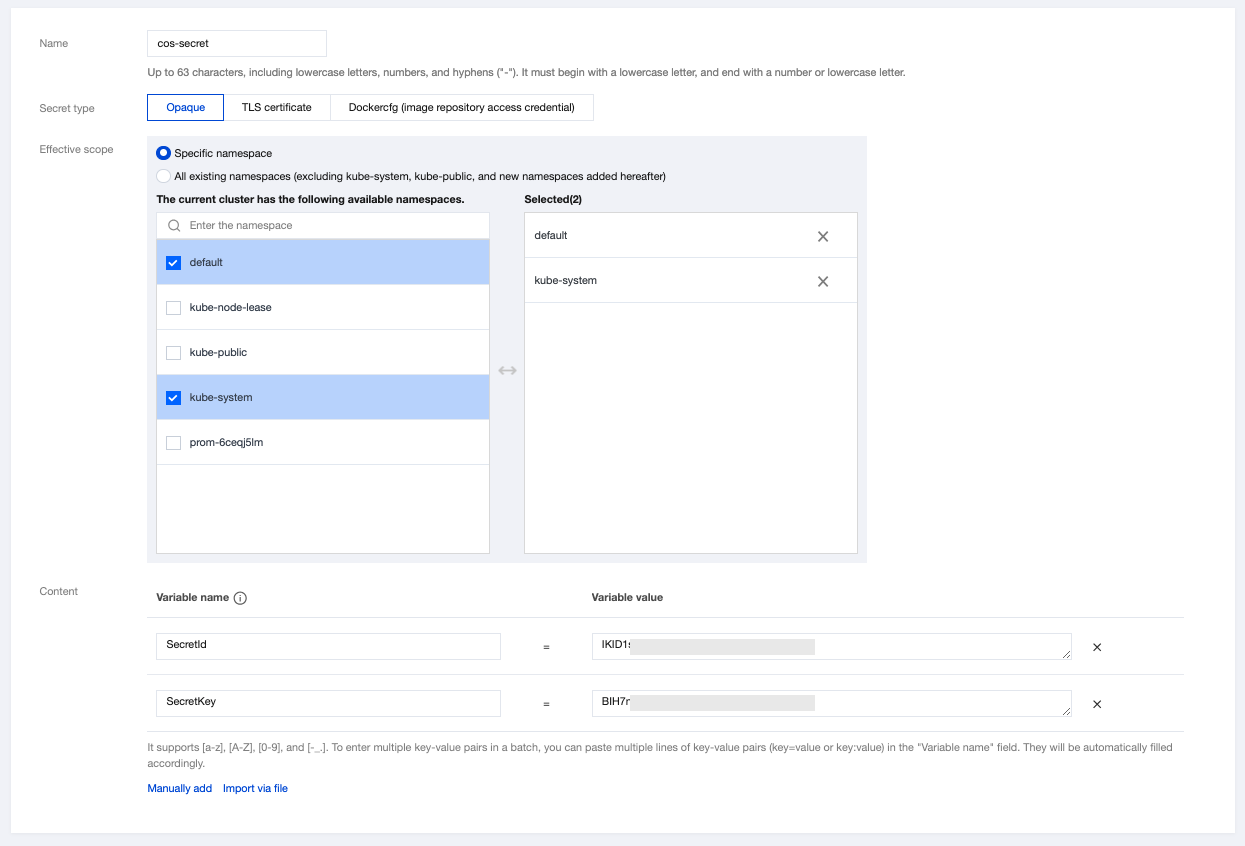
Task: Choose the All existing namespaces radio option
Action: pos(163,176)
